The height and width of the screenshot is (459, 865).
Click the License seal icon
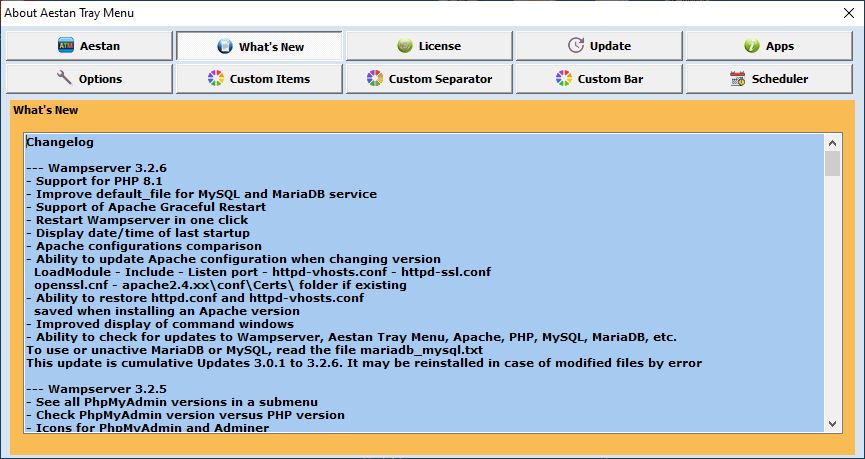tap(405, 46)
